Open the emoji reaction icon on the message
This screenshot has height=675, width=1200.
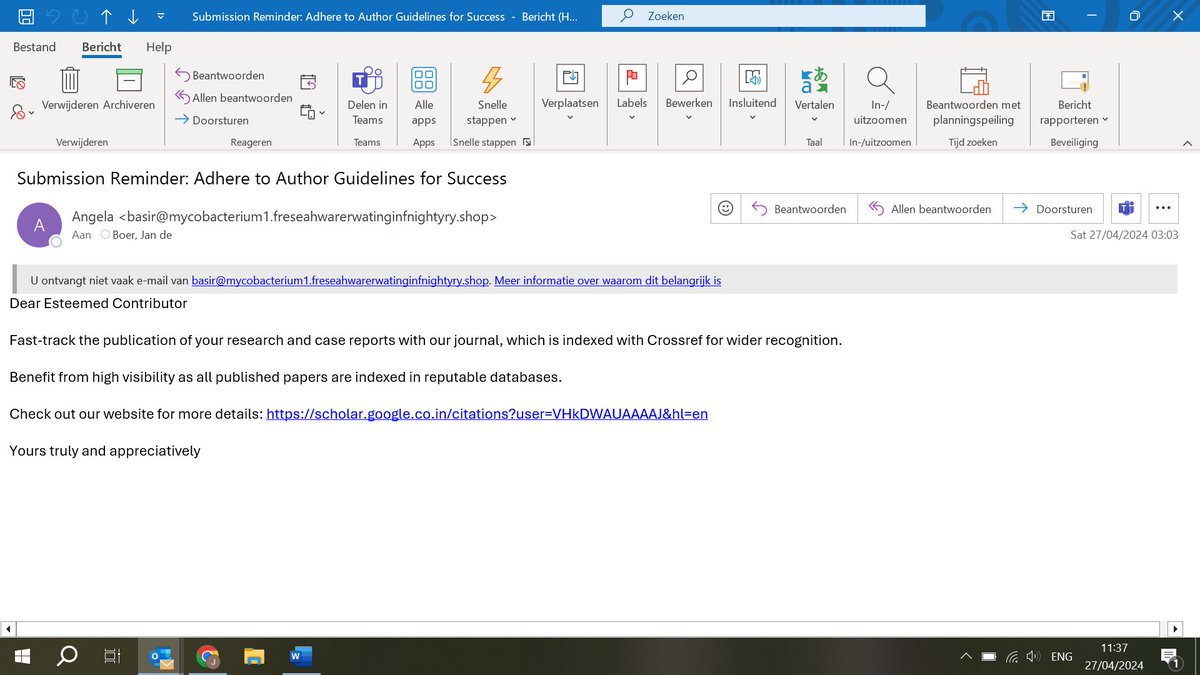coord(725,208)
